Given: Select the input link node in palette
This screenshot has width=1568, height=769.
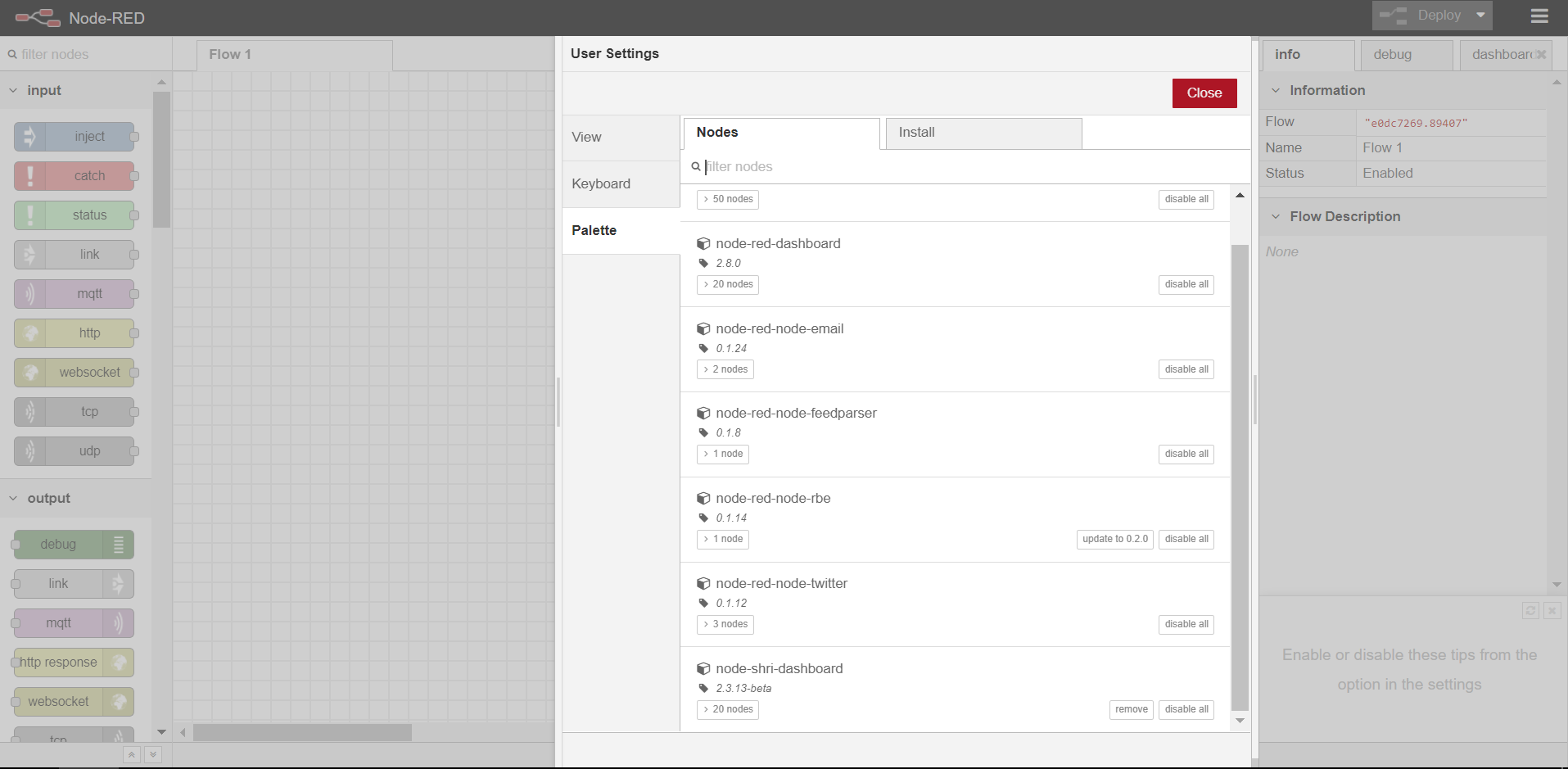Looking at the screenshot, I should (x=75, y=255).
